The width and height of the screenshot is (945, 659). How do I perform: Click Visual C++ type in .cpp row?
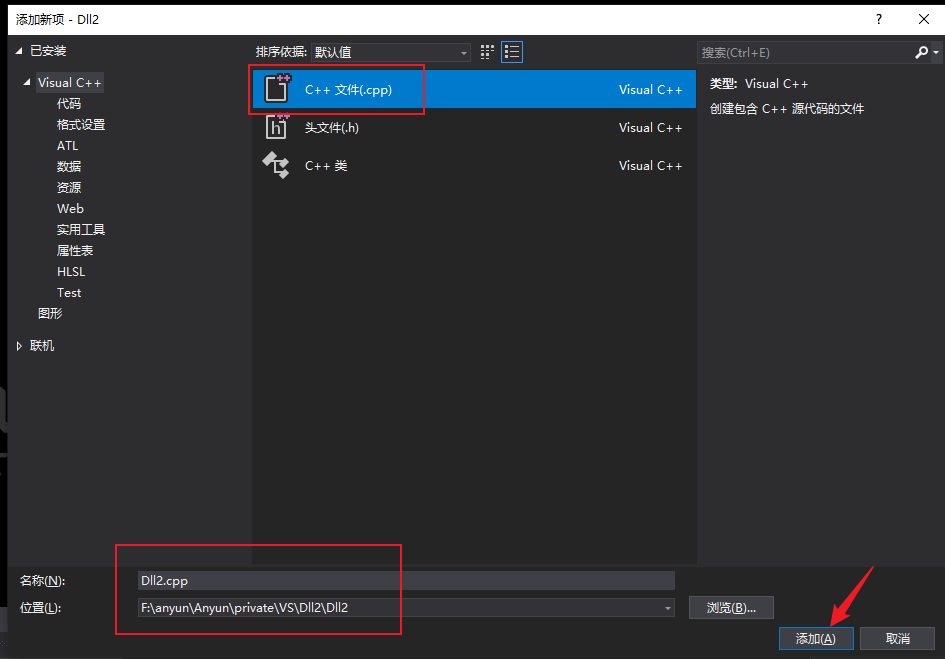(650, 90)
